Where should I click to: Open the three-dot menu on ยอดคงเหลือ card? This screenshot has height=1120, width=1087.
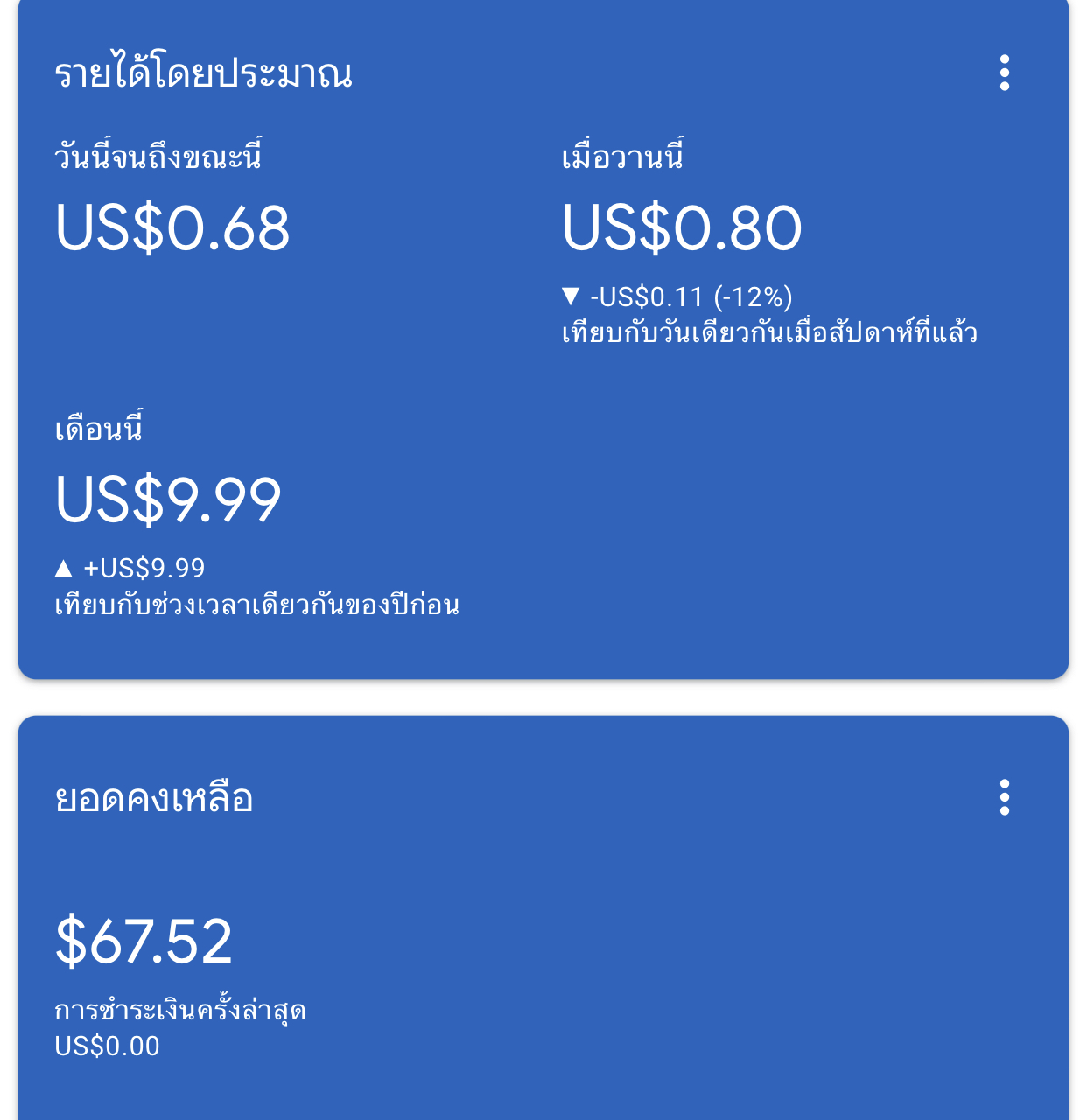[x=1004, y=797]
